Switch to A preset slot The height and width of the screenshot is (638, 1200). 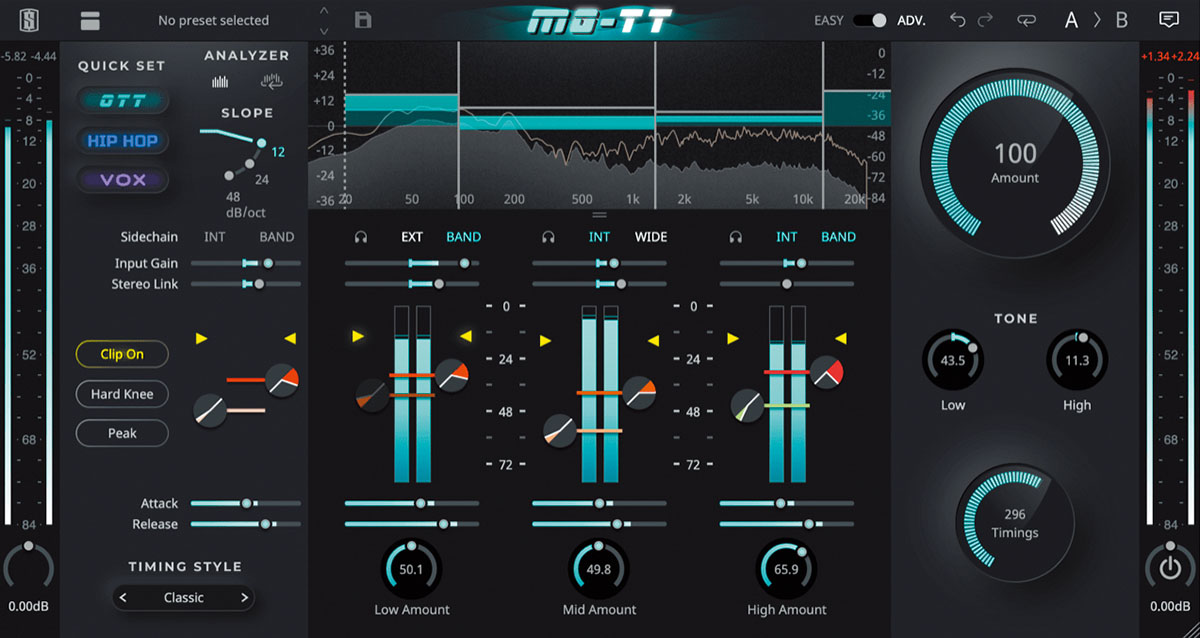pos(1071,20)
